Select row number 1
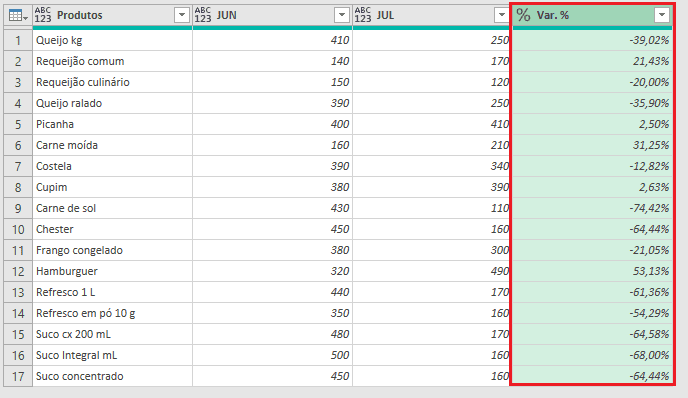Viewport: 688px width, 398px height. (x=18, y=40)
